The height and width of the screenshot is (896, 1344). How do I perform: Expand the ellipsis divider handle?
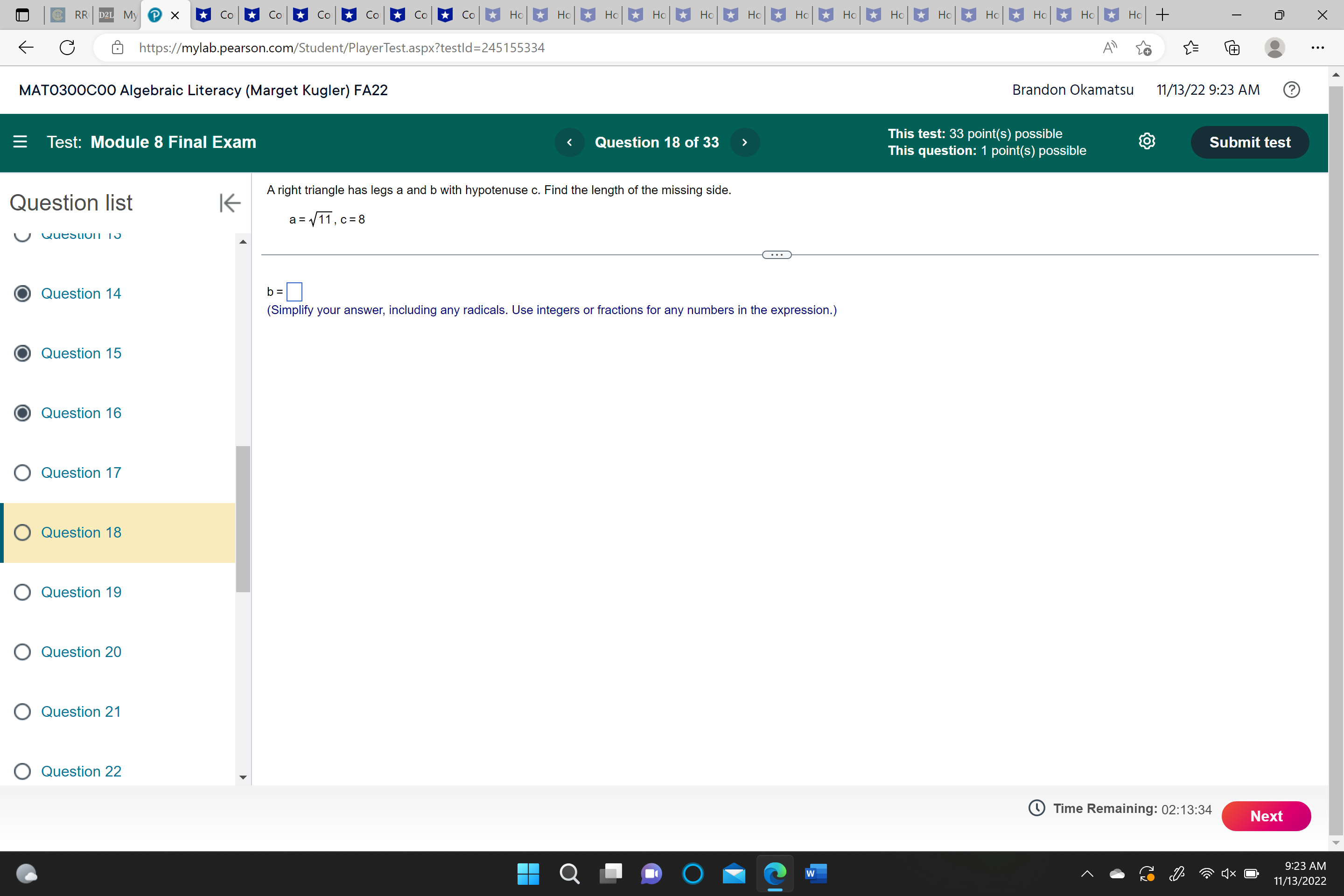pos(777,255)
